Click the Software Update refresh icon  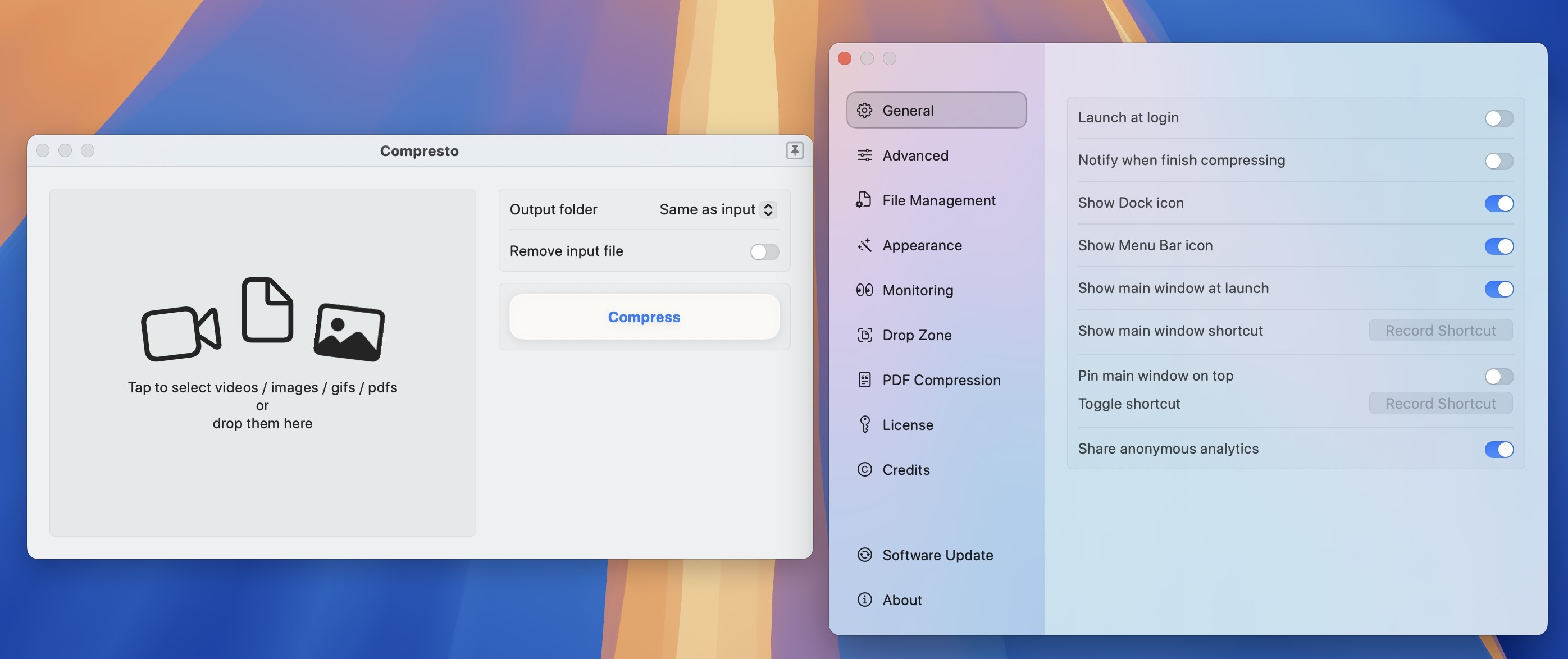coord(864,555)
